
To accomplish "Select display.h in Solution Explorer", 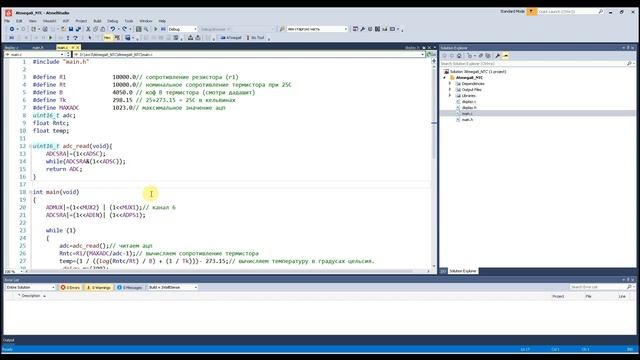I will (469, 107).
